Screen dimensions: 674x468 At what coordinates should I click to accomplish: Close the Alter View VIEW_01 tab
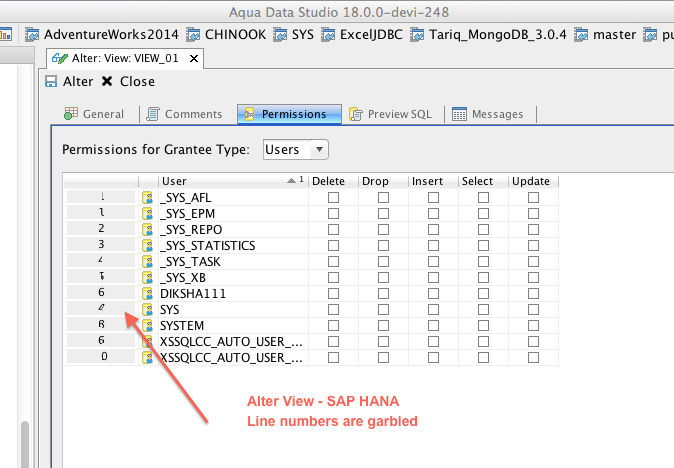[194, 58]
